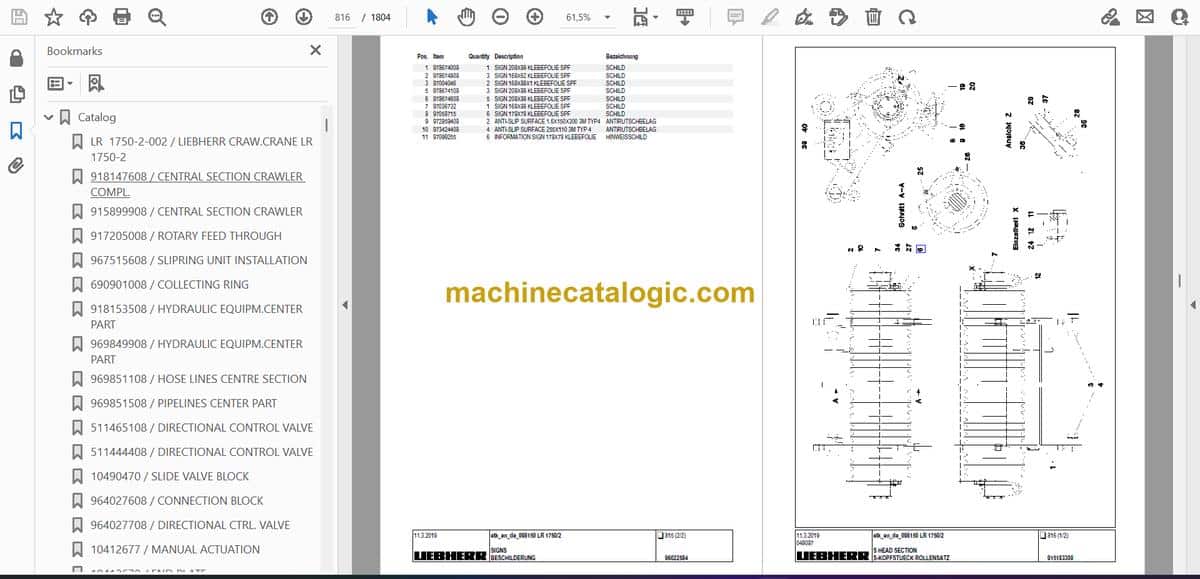Go to previous page with up arrow
This screenshot has height=579, width=1200.
[x=269, y=17]
